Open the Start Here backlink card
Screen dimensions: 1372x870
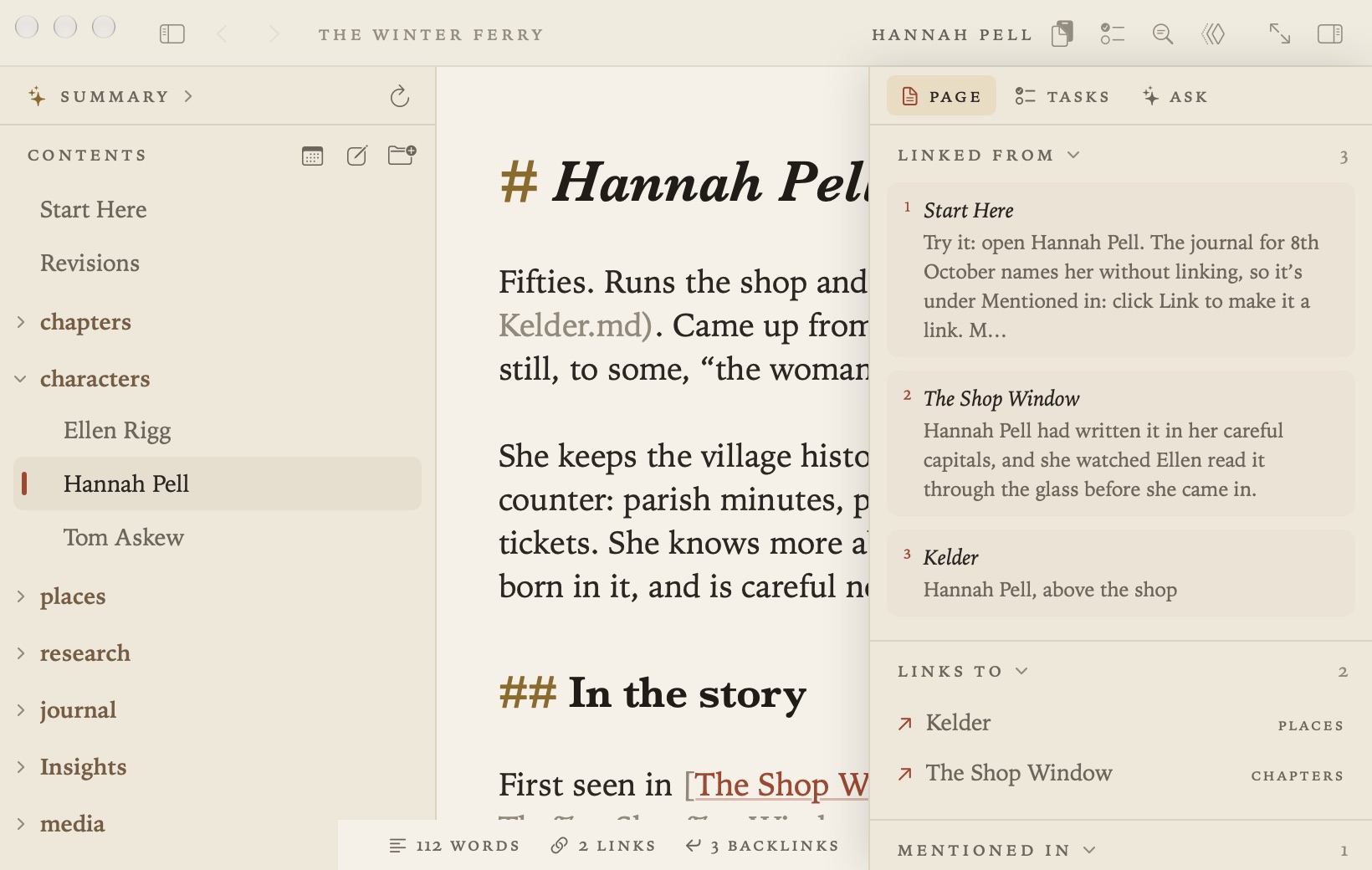tap(1120, 270)
